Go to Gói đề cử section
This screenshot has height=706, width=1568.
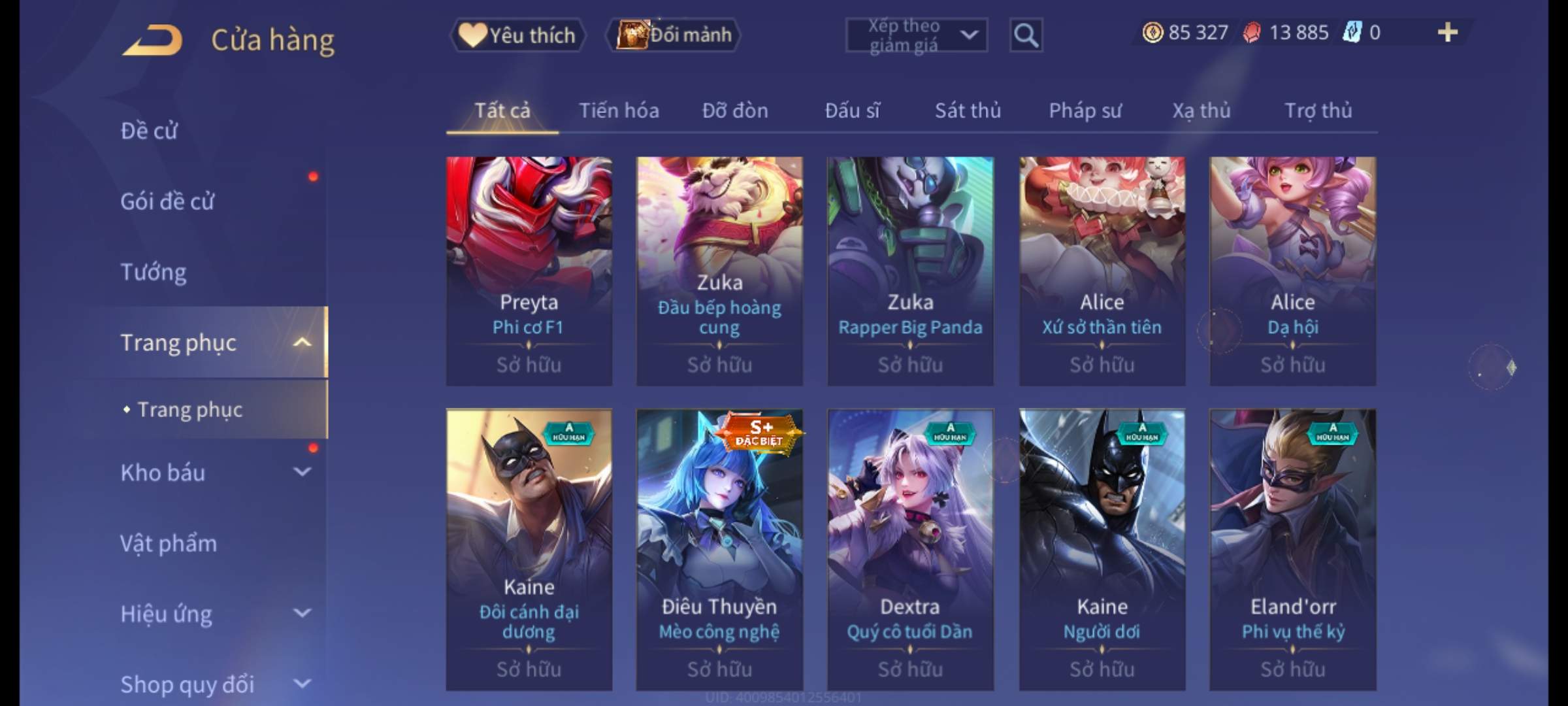tap(167, 201)
